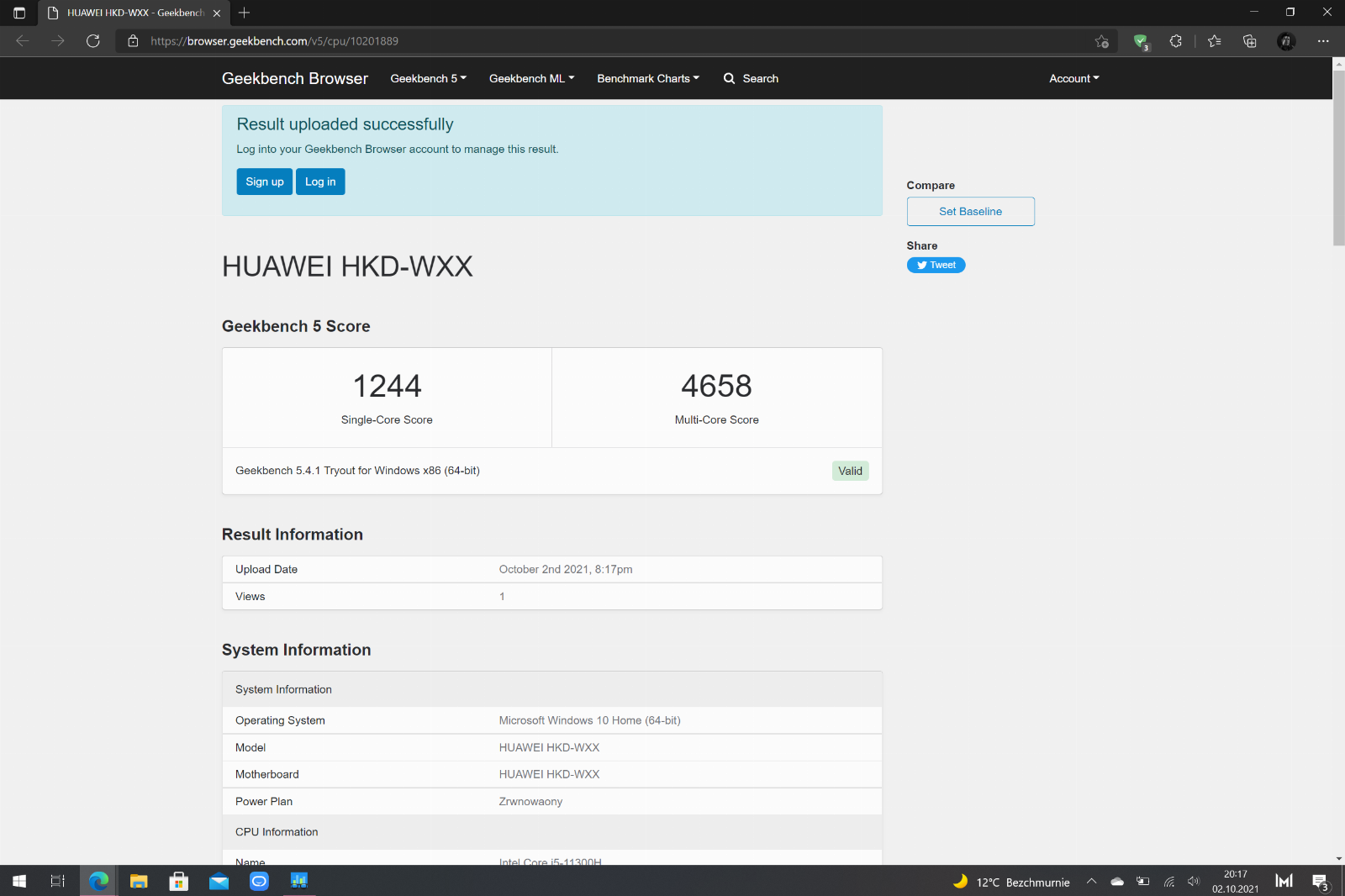Viewport: 1345px width, 896px height.
Task: Open the Windows Start menu
Action: [x=19, y=881]
